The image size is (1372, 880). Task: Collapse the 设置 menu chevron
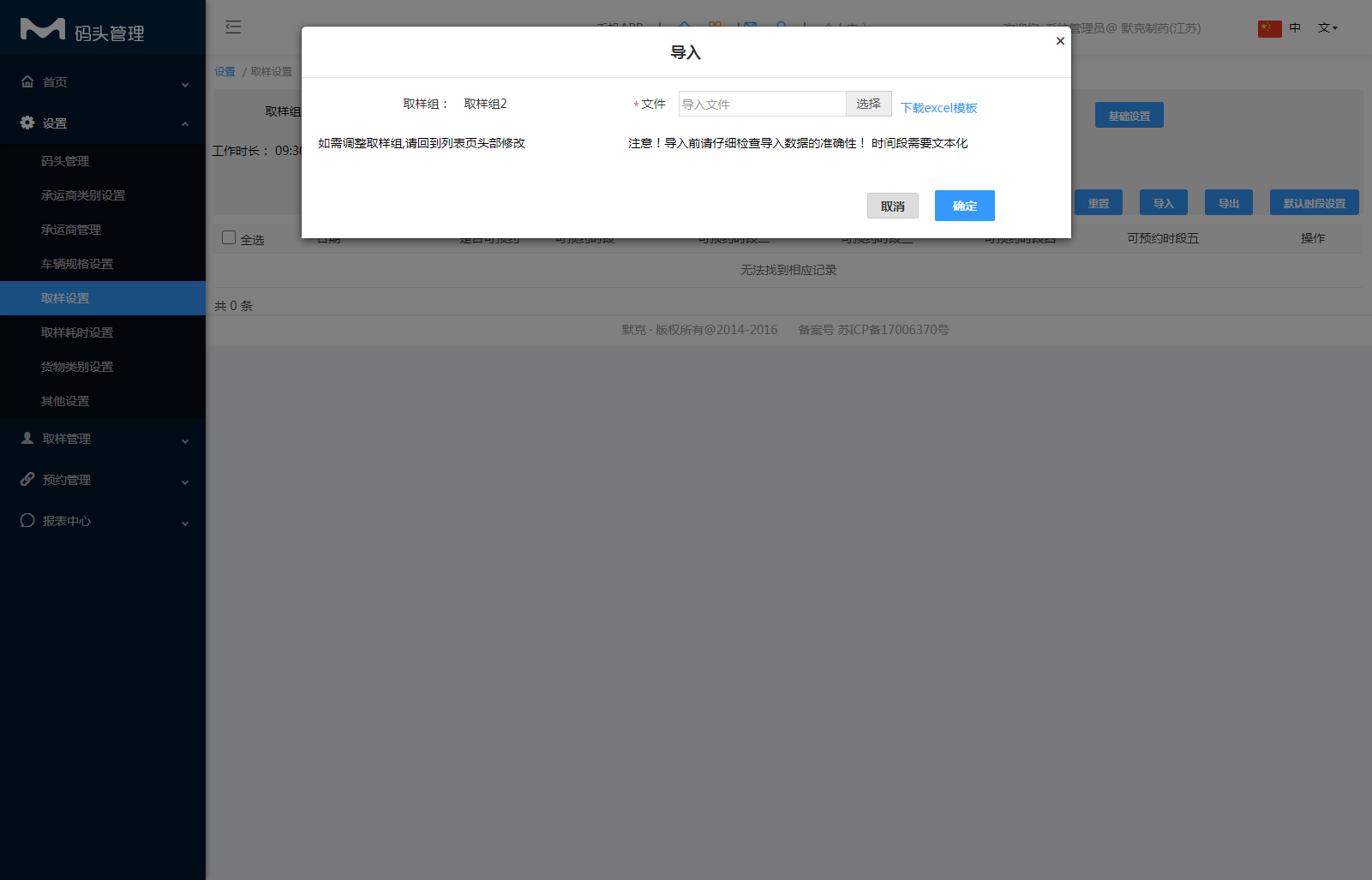click(185, 124)
